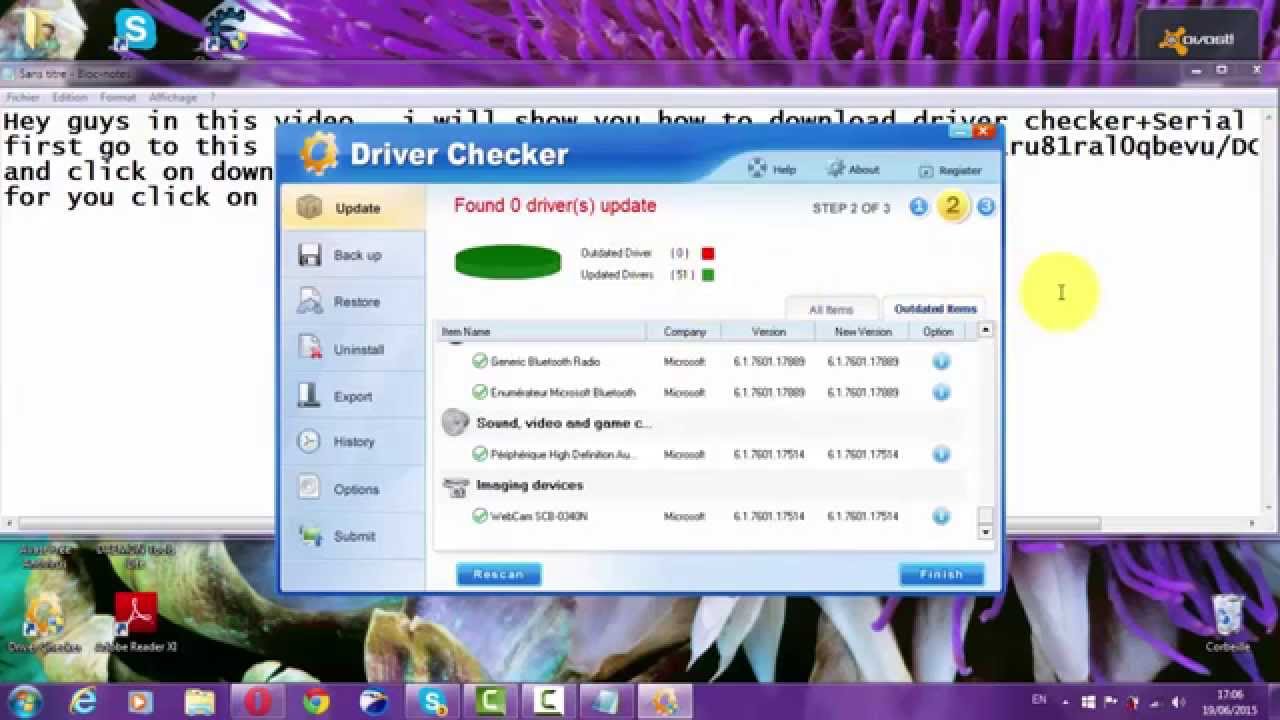Click the Rescan button

[x=498, y=574]
